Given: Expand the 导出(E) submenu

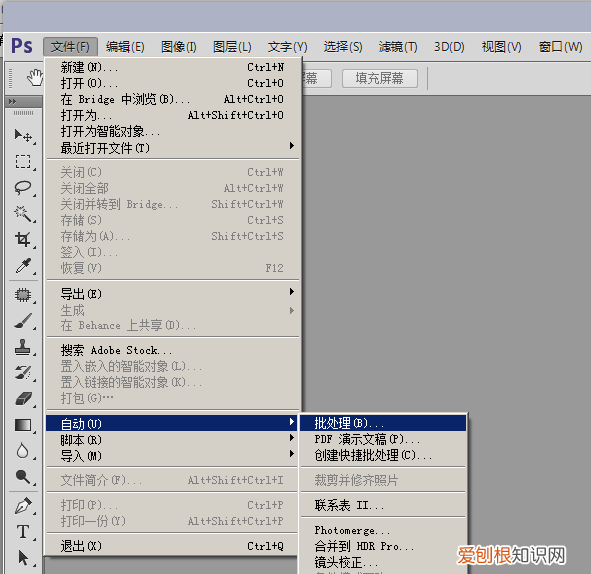Looking at the screenshot, I should (173, 294).
